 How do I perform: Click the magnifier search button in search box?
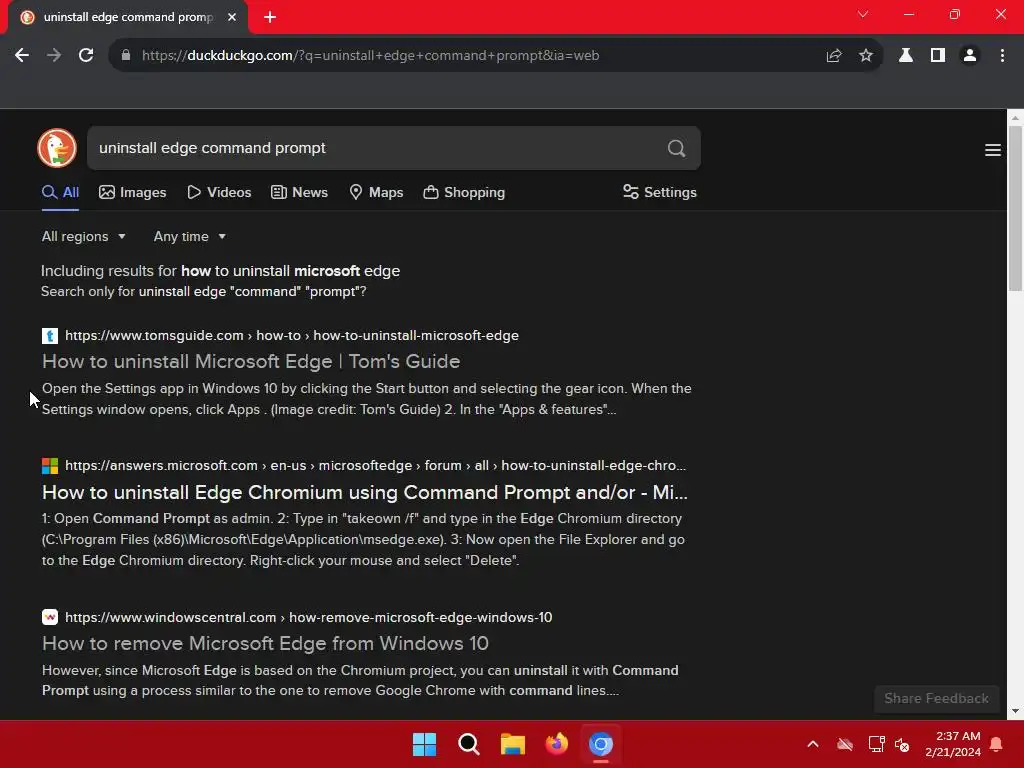pyautogui.click(x=677, y=148)
